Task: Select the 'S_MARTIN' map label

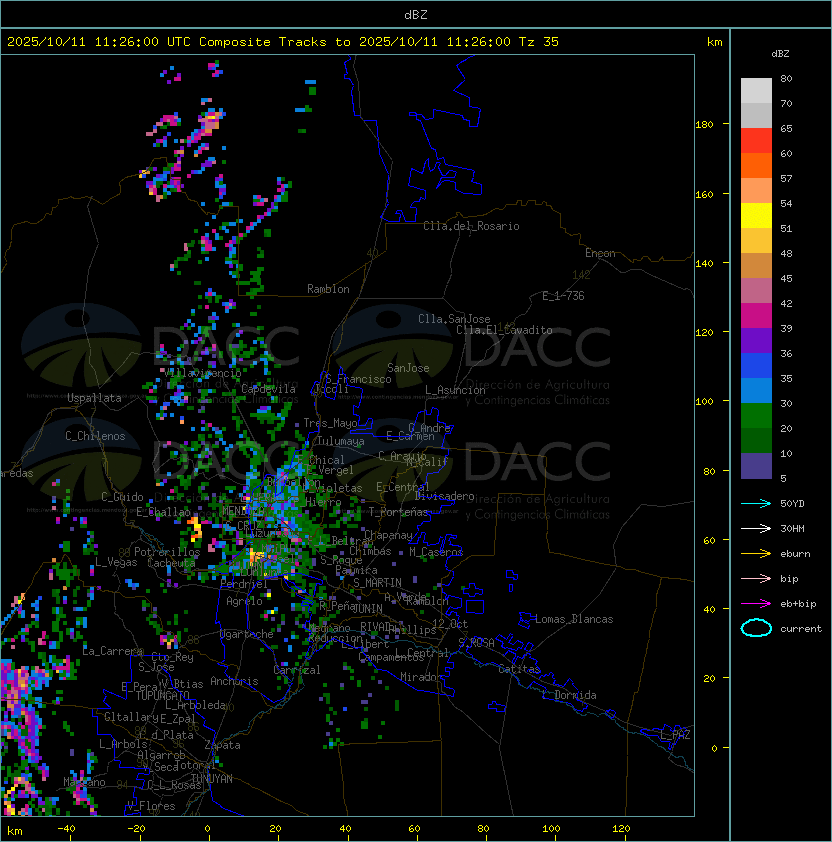Action: click(x=377, y=583)
